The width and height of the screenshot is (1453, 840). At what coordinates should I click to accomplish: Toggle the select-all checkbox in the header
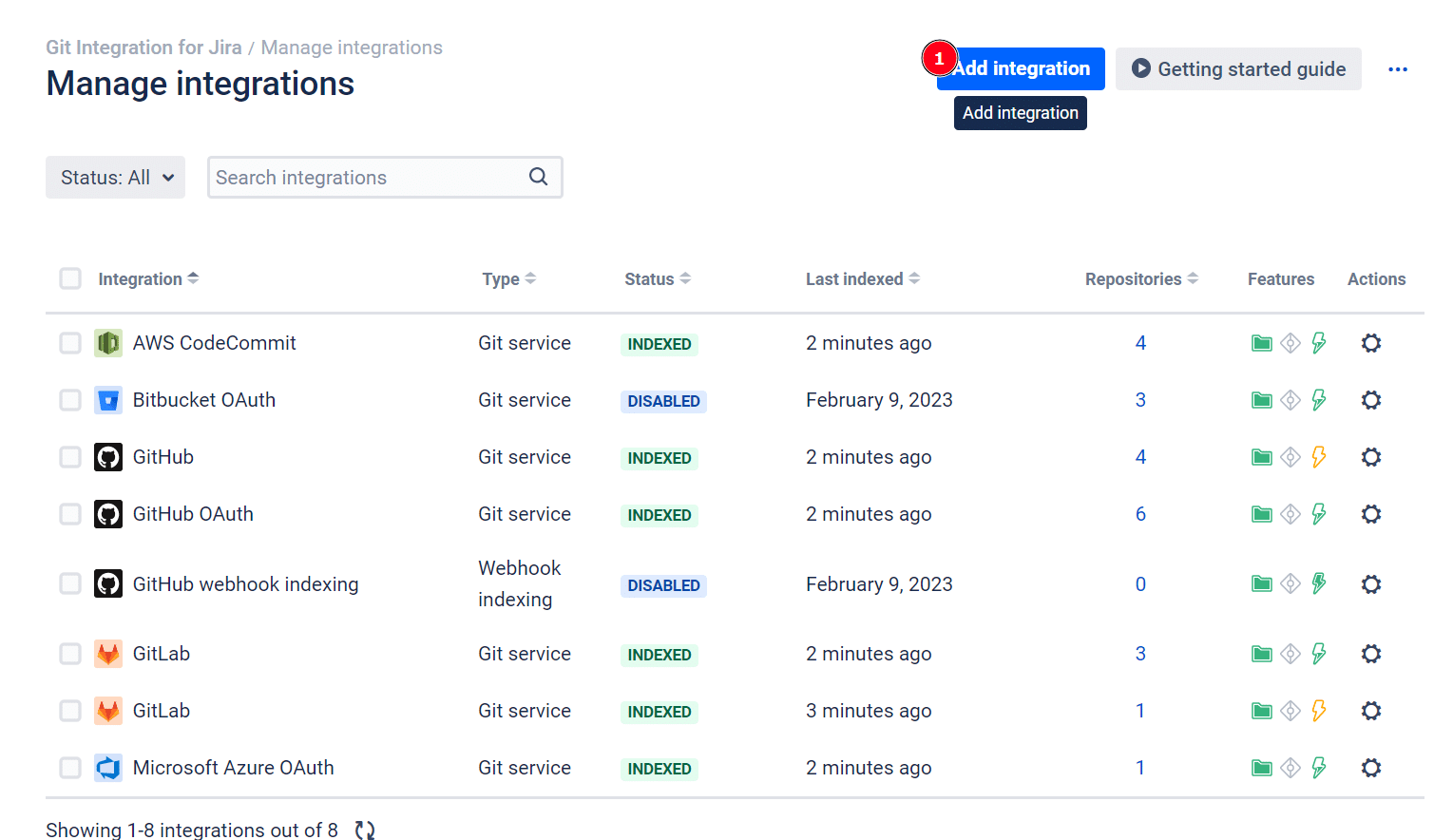(x=70, y=278)
